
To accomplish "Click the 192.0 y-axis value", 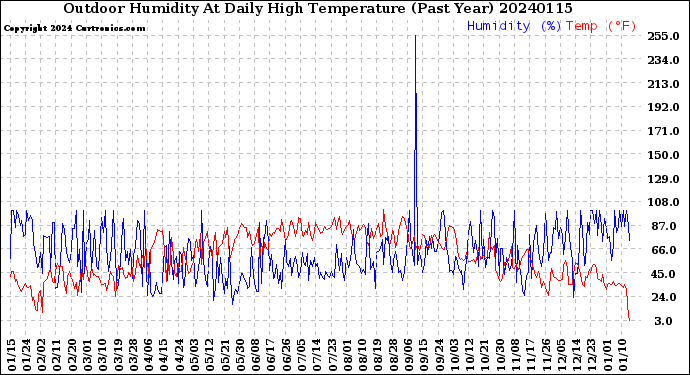I will click(663, 107).
